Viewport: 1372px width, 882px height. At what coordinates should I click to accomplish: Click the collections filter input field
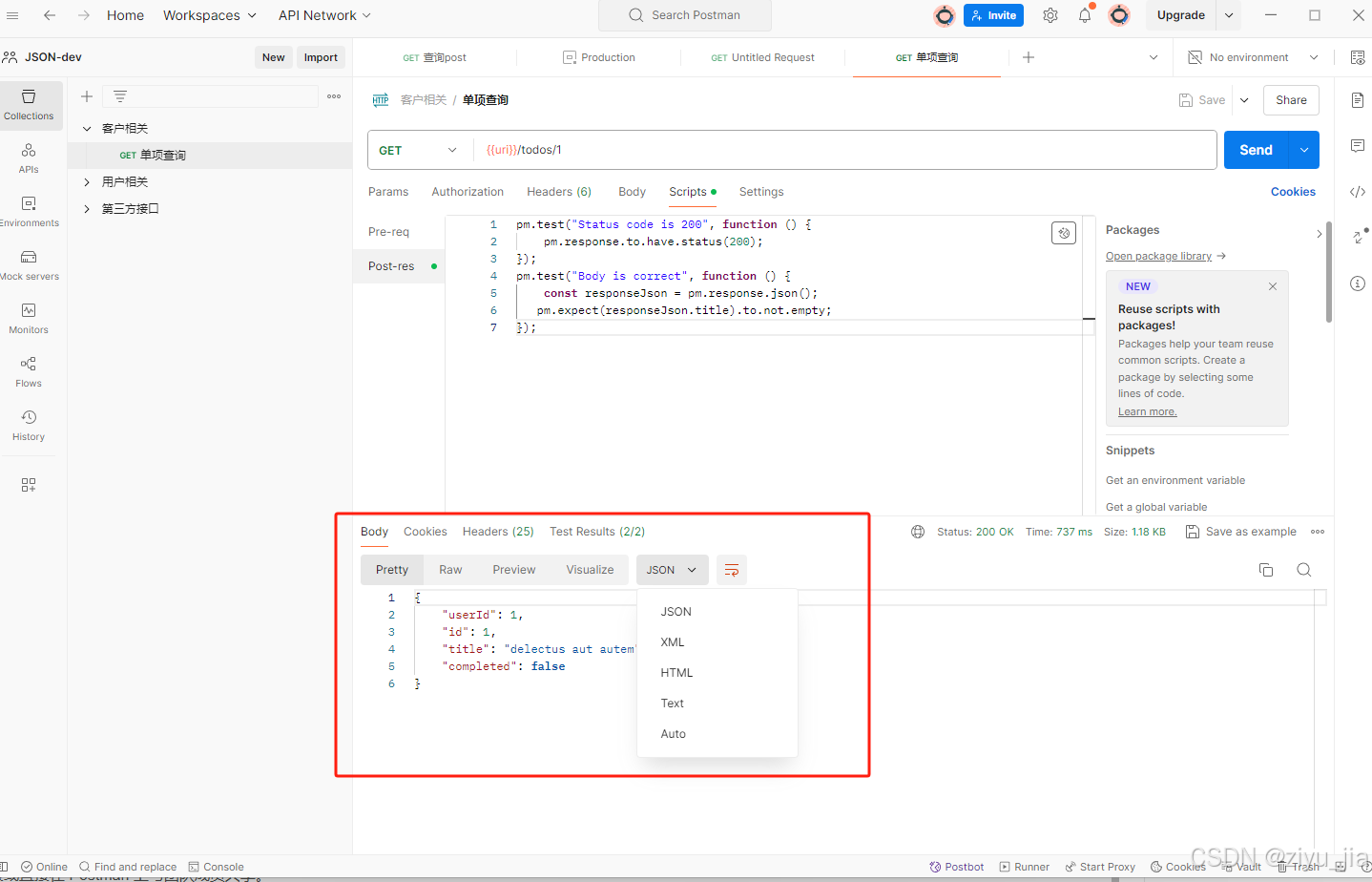point(210,96)
